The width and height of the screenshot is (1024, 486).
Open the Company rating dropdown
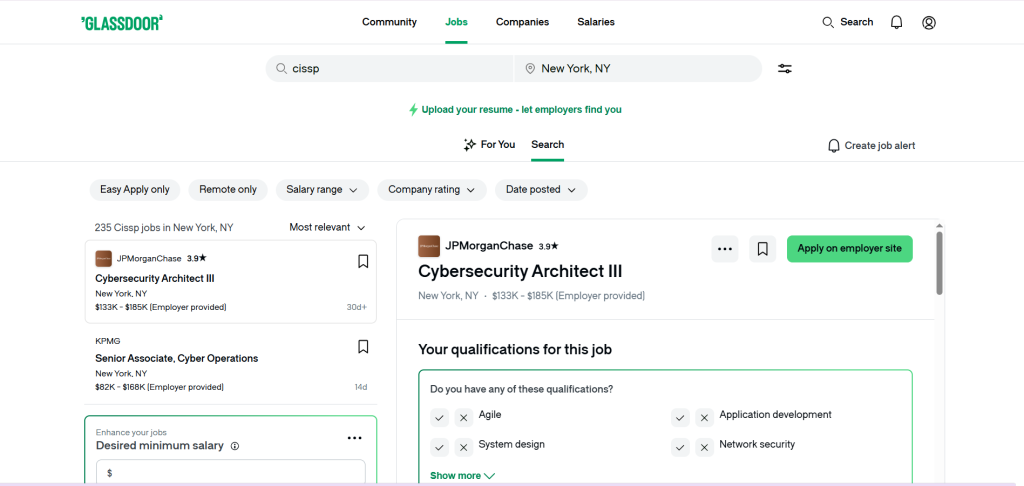click(432, 190)
